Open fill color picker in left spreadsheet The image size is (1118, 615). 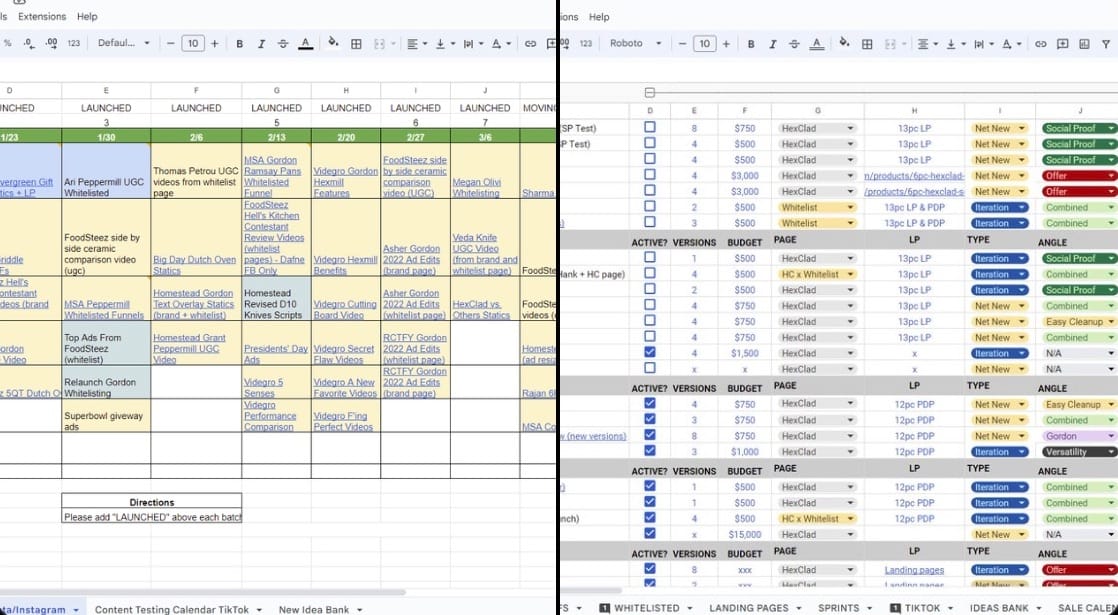point(333,43)
